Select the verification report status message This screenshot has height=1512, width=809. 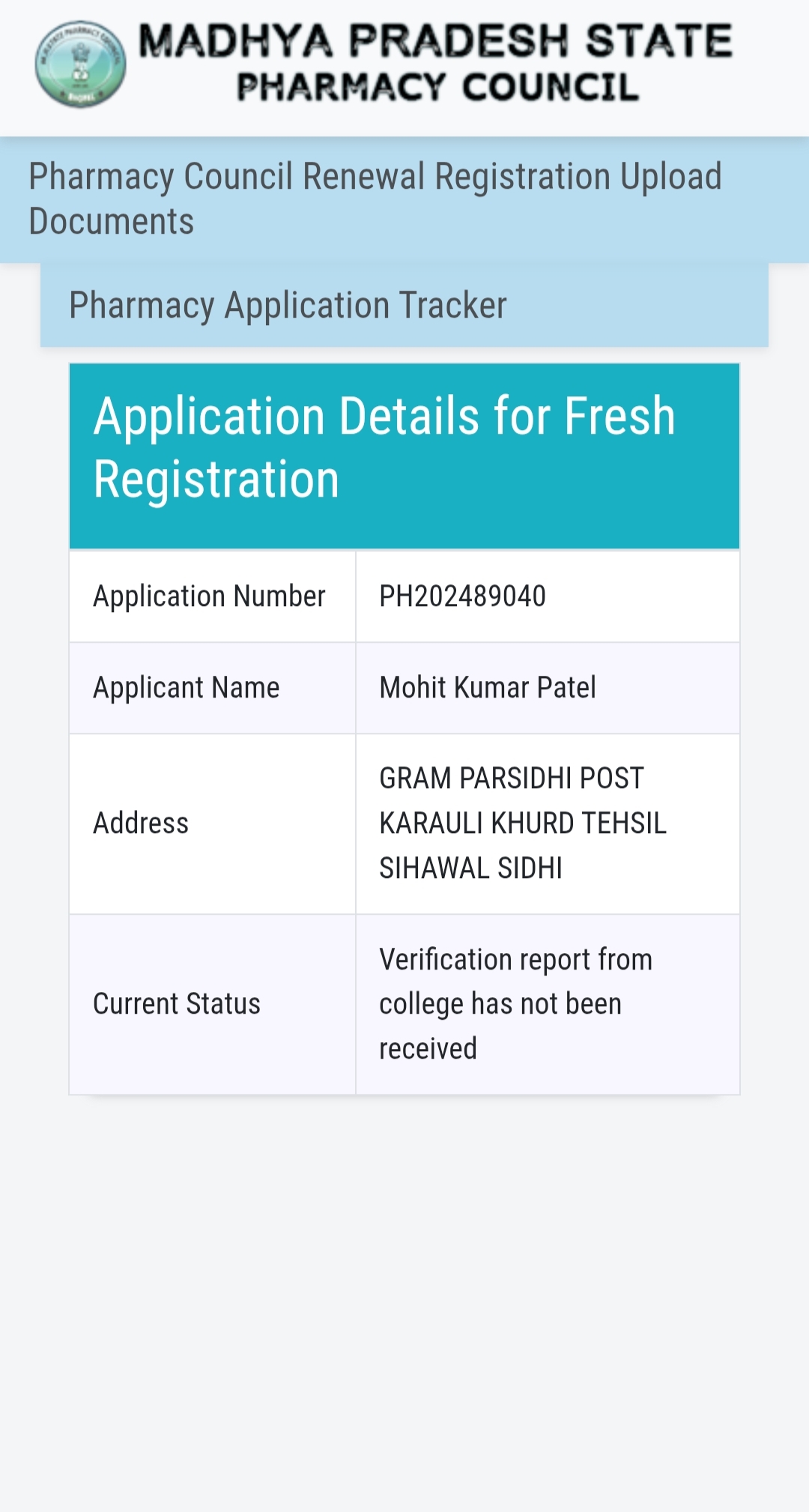tap(515, 1004)
